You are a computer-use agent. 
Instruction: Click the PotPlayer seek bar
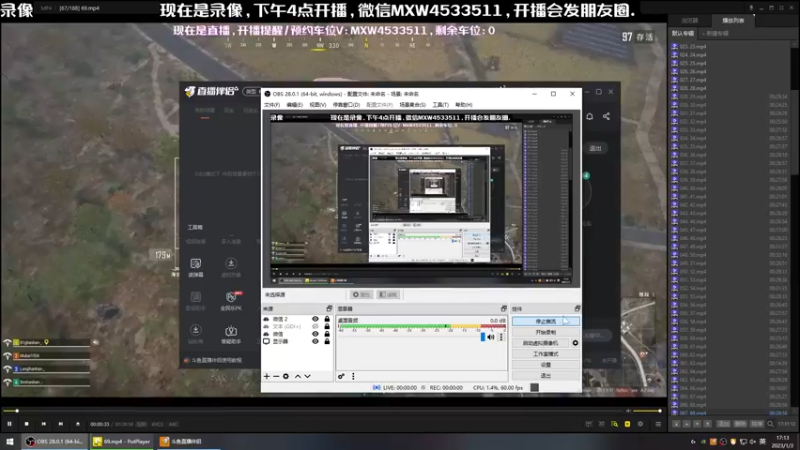[x=314, y=411]
